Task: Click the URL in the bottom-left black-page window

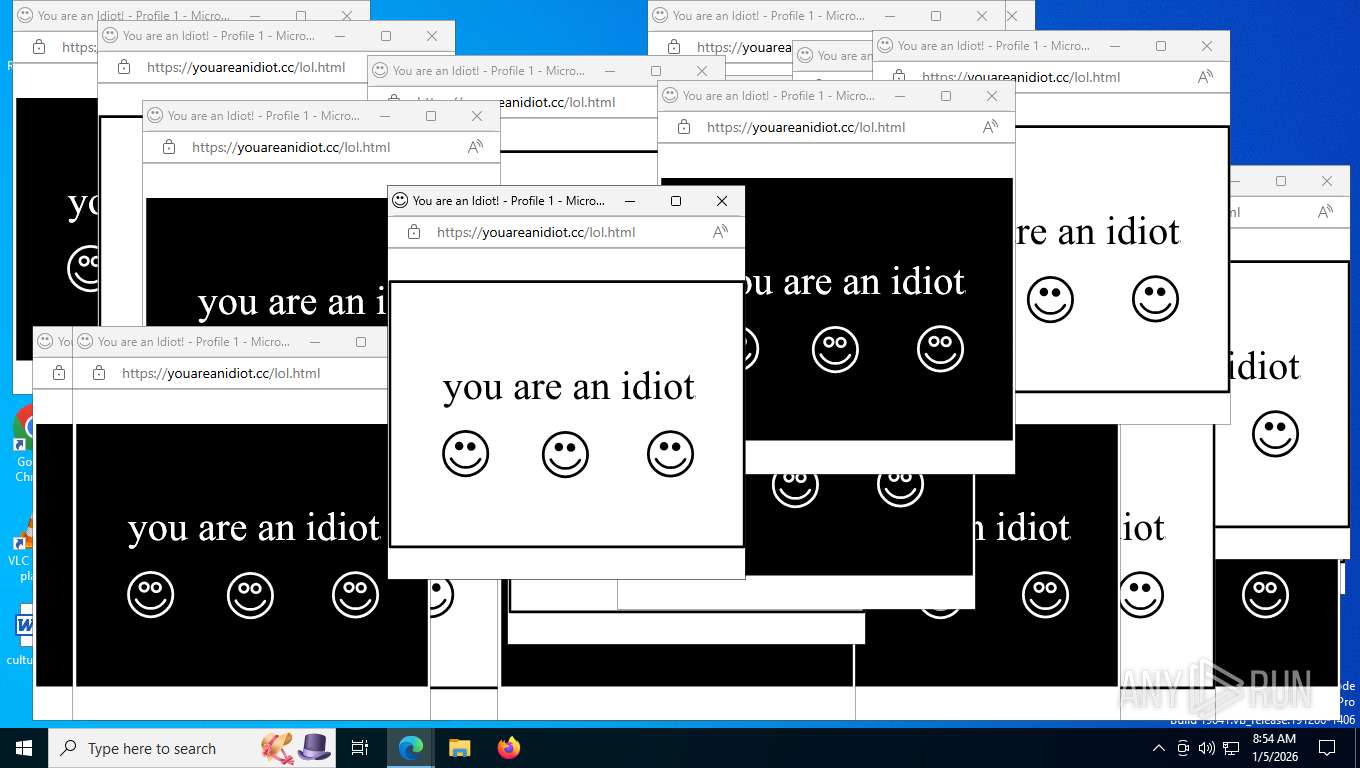Action: 221,373
